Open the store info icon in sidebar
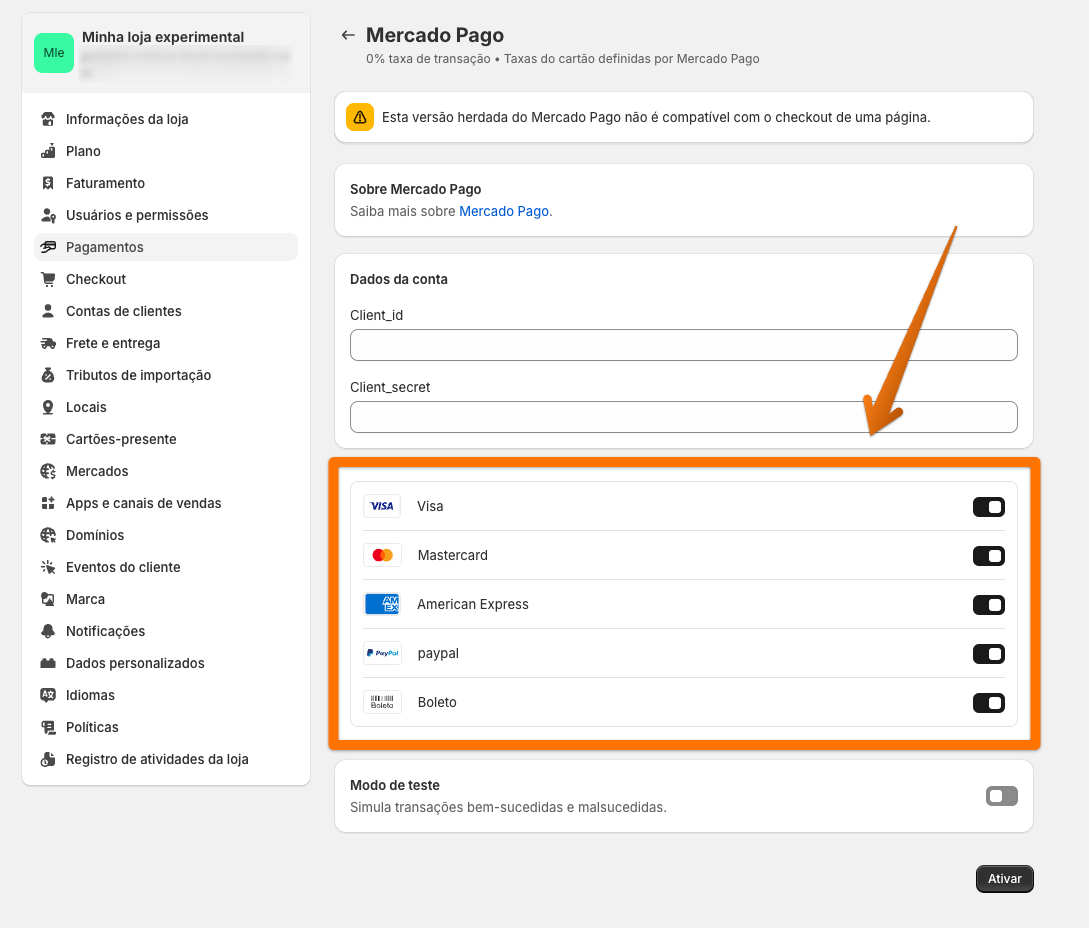This screenshot has height=928, width=1089. coord(48,119)
